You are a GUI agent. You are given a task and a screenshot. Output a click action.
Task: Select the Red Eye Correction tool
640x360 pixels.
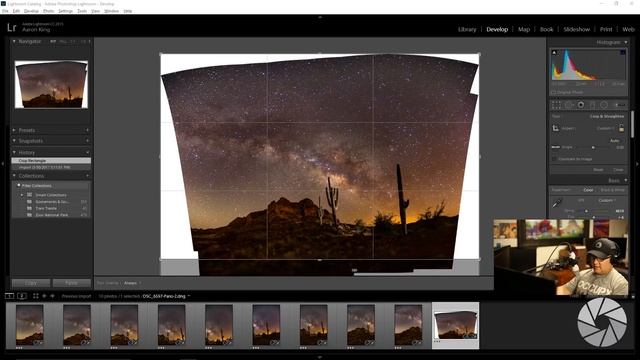point(580,105)
